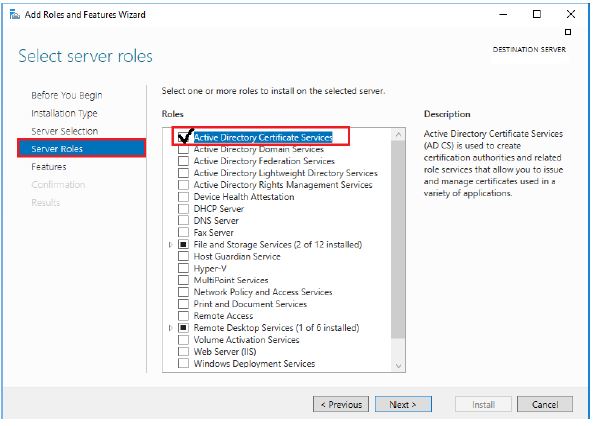
Task: Switch to the Server Selection step
Action: (x=64, y=131)
